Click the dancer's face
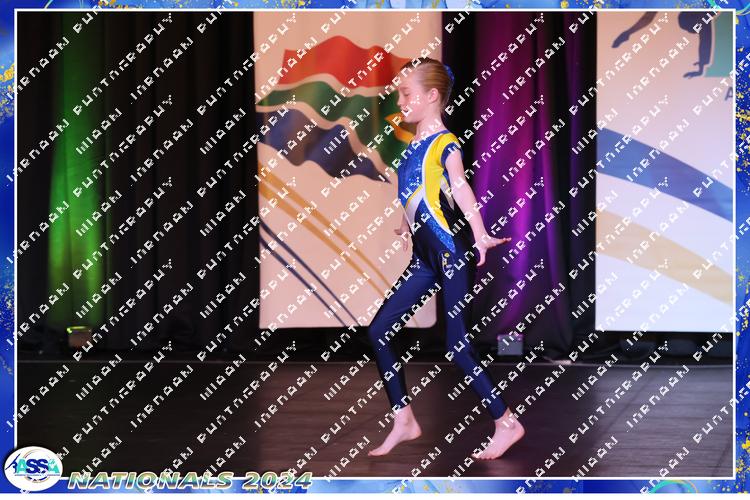Viewport: 750px width, 500px height. pos(413,98)
